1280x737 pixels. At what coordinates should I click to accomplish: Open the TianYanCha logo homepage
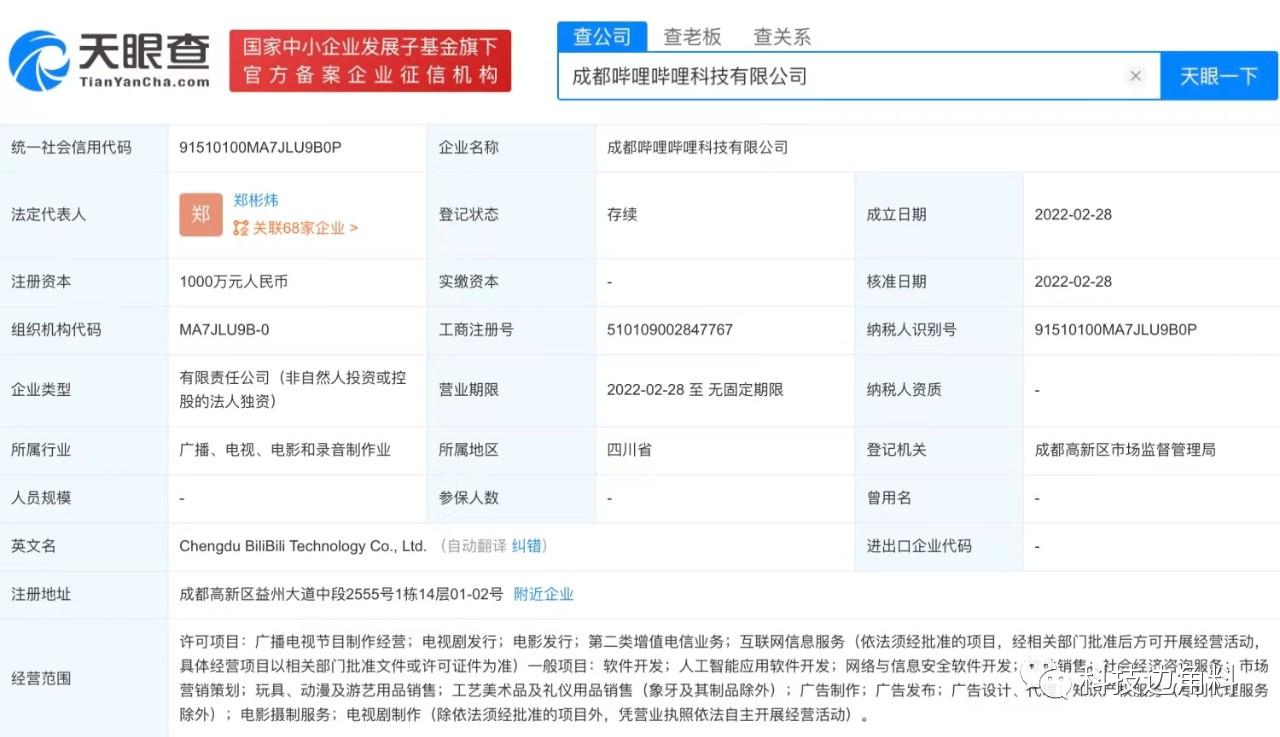point(110,60)
